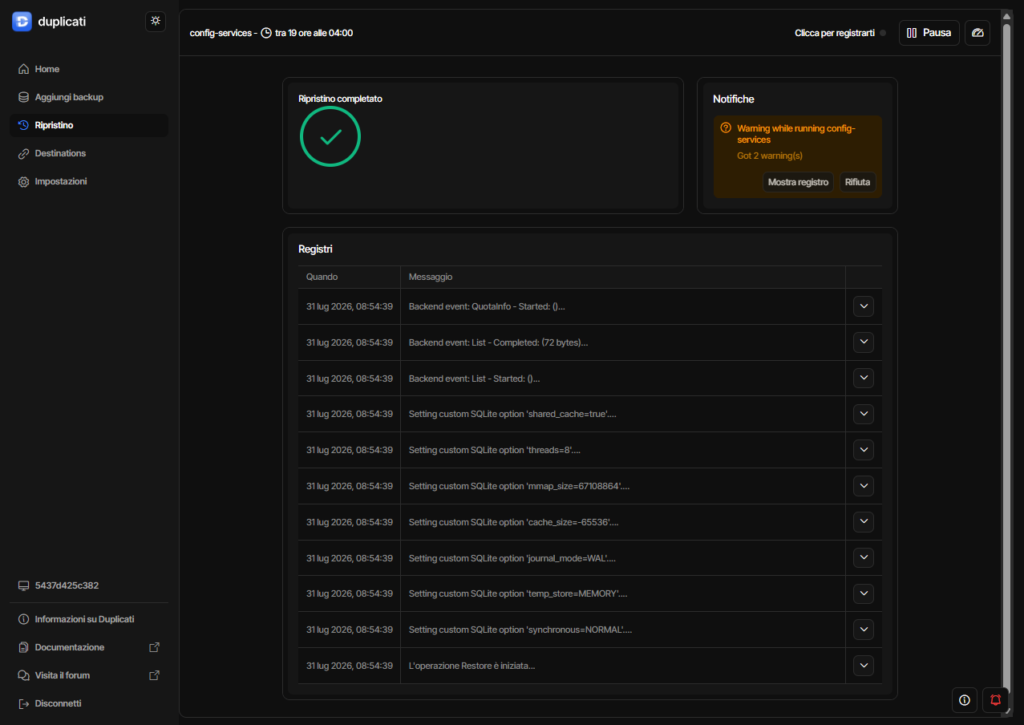Expand the 'threads=8' log row
Image resolution: width=1024 pixels, height=725 pixels.
[x=863, y=449]
